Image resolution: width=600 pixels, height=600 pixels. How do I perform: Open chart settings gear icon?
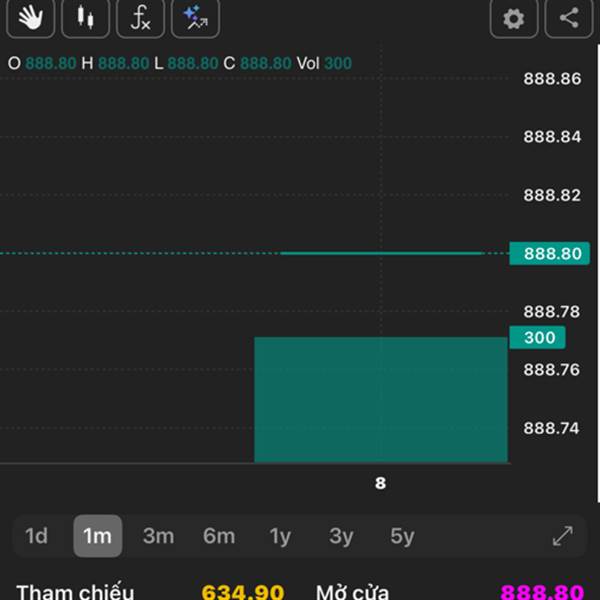[514, 18]
